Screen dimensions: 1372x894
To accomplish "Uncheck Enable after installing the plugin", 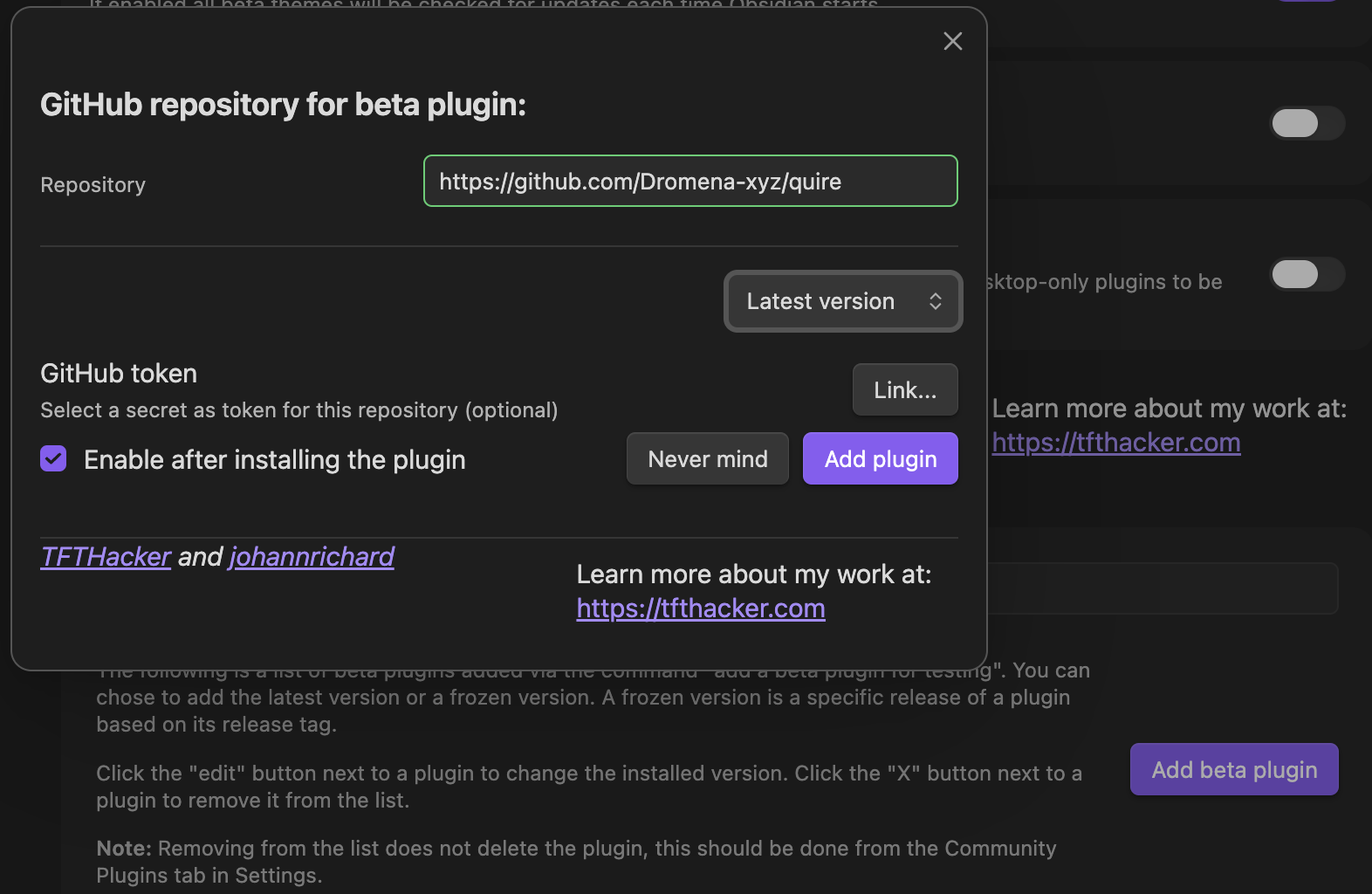I will 53,458.
